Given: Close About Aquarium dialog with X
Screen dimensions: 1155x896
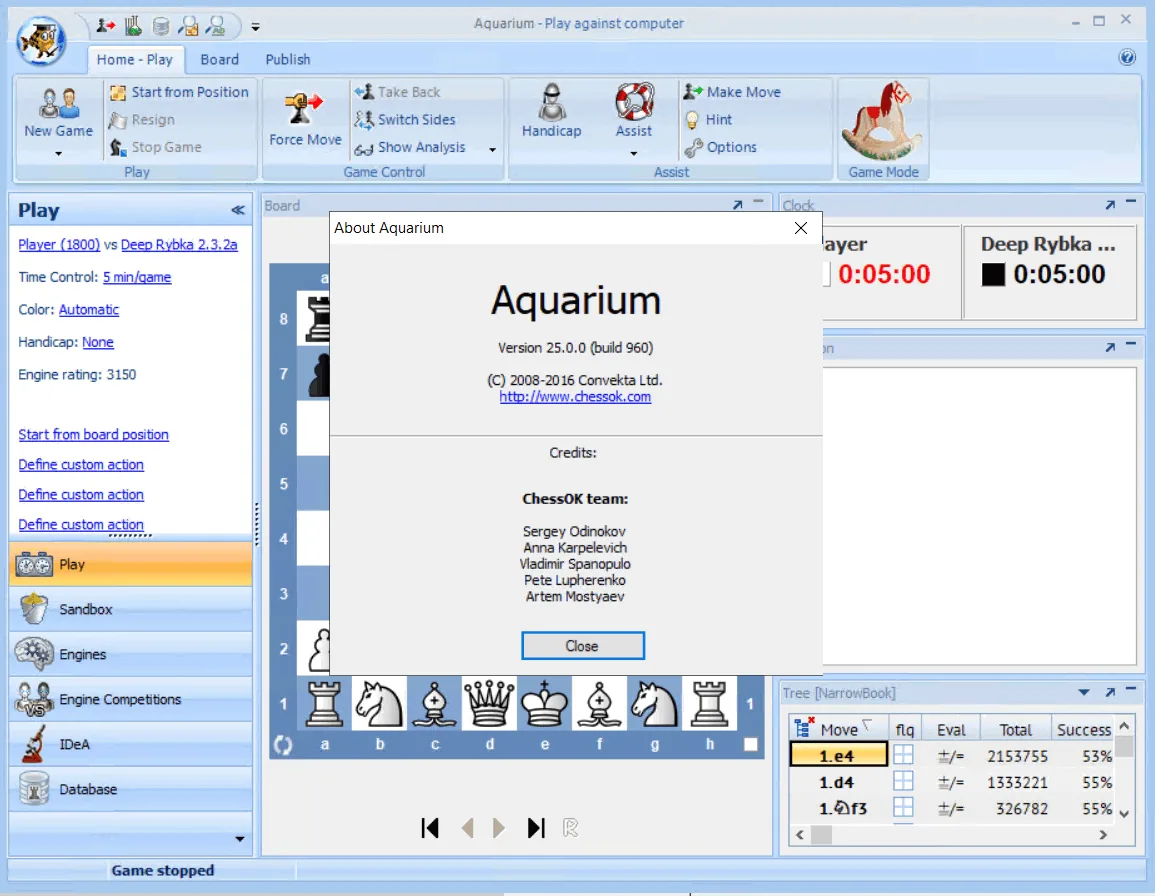Looking at the screenshot, I should 801,228.
